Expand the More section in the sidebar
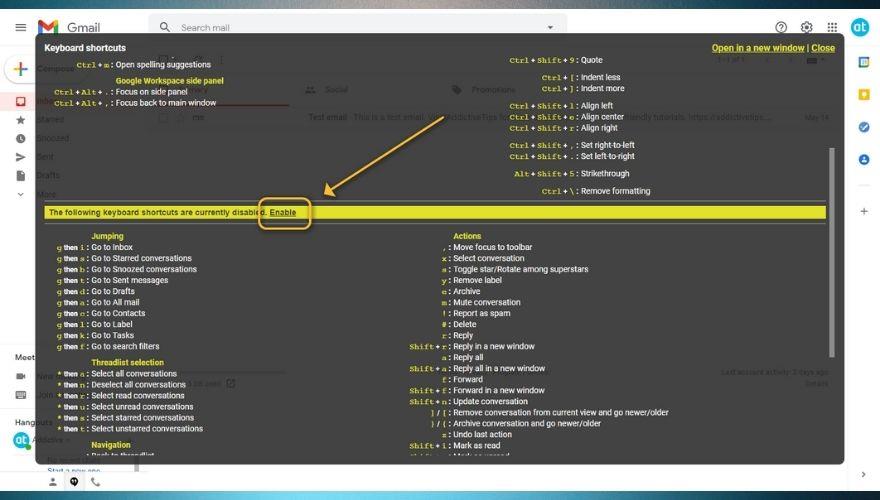This screenshot has height=500, width=880. [21, 194]
